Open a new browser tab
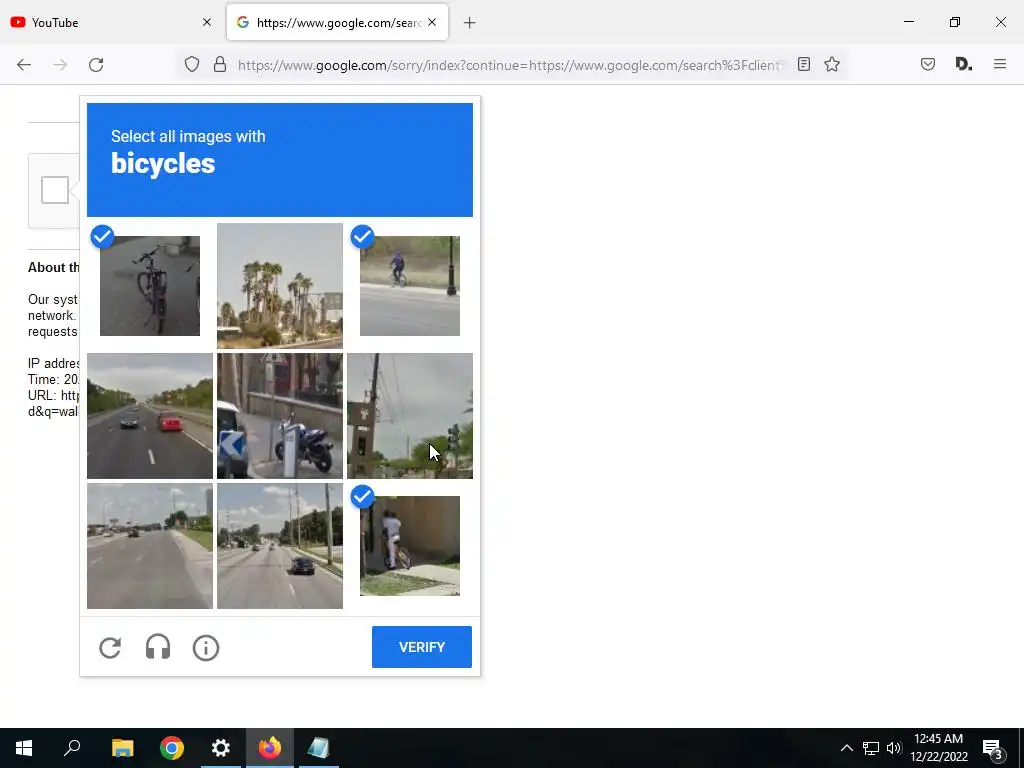 (x=470, y=23)
